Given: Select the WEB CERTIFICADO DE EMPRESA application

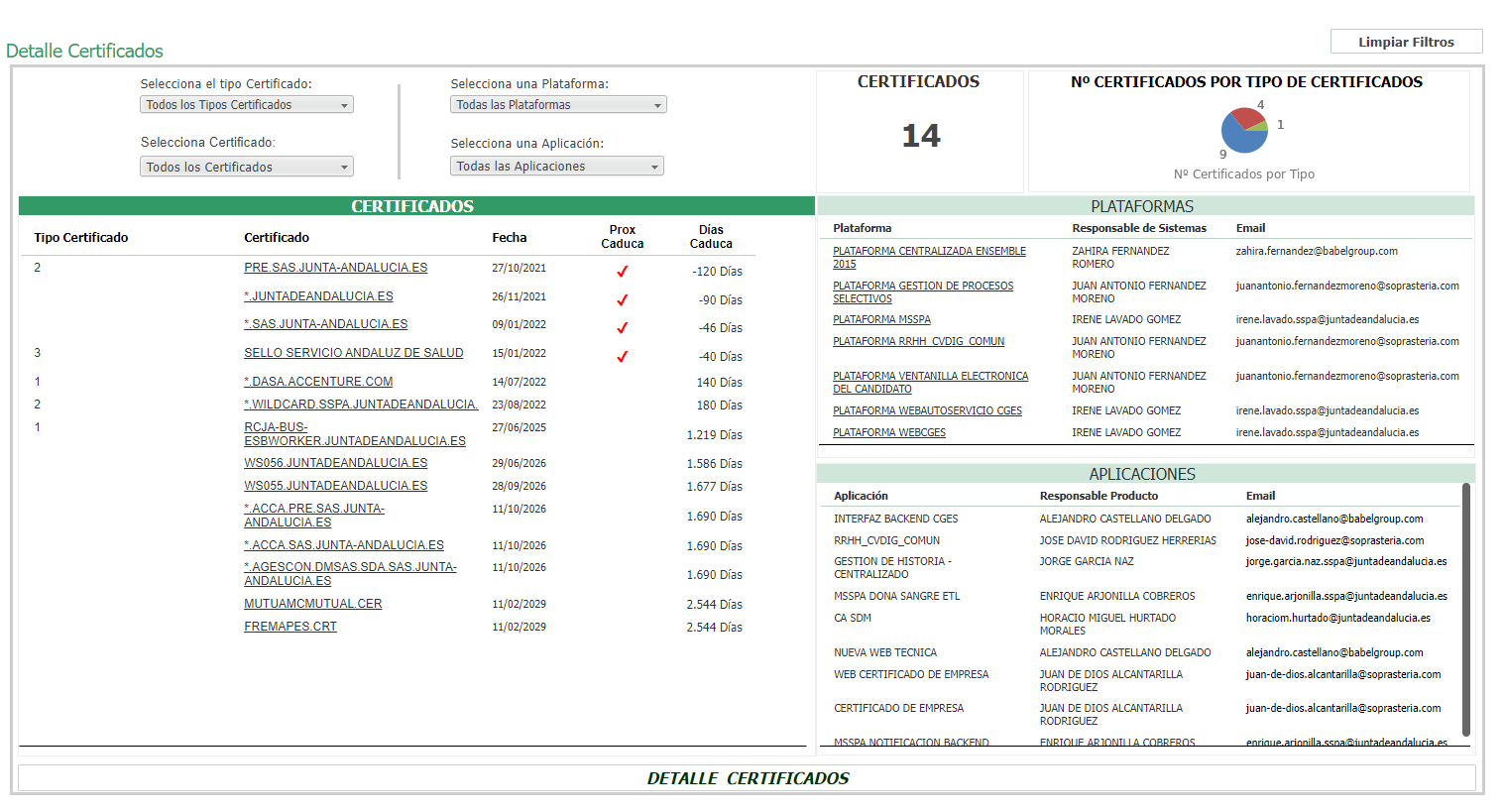Looking at the screenshot, I should tap(911, 675).
